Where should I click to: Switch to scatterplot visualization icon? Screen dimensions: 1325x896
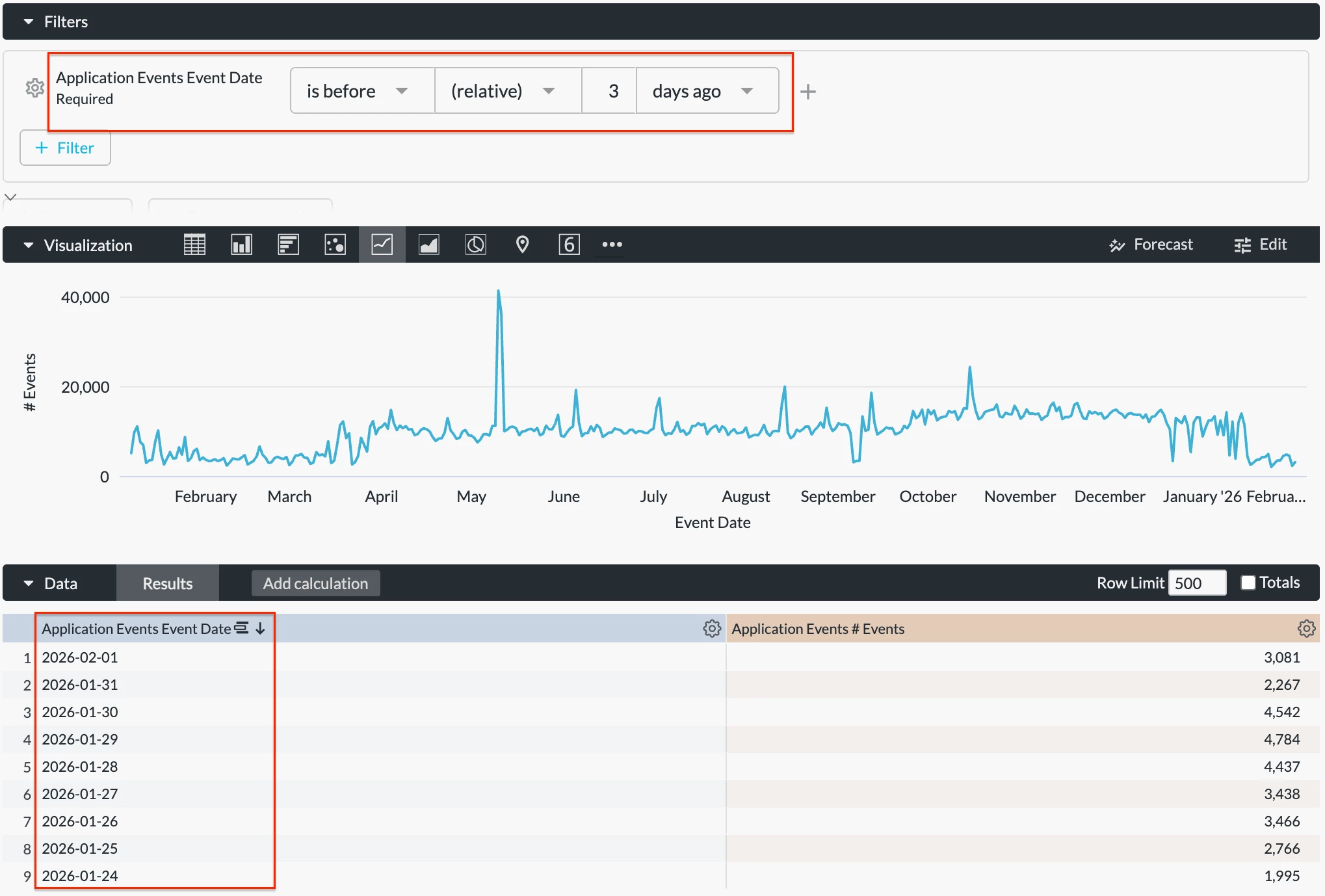pyautogui.click(x=335, y=244)
